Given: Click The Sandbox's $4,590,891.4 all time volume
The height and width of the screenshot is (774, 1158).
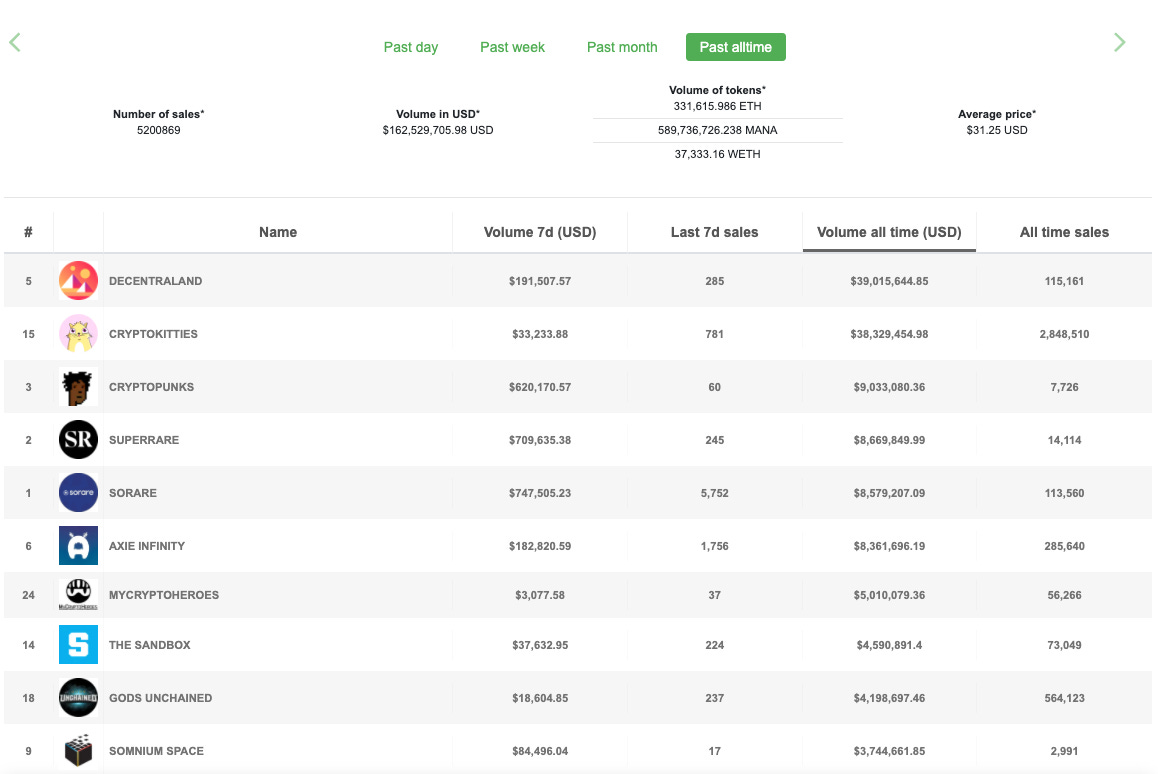Looking at the screenshot, I should [x=889, y=645].
